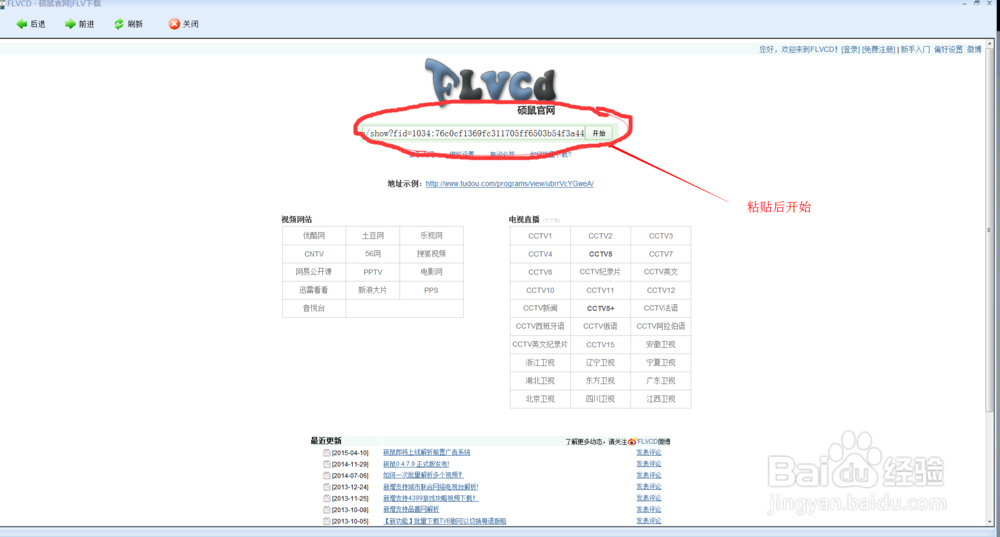
Task: Click the page scrollbar down arrow
Action: (990, 522)
